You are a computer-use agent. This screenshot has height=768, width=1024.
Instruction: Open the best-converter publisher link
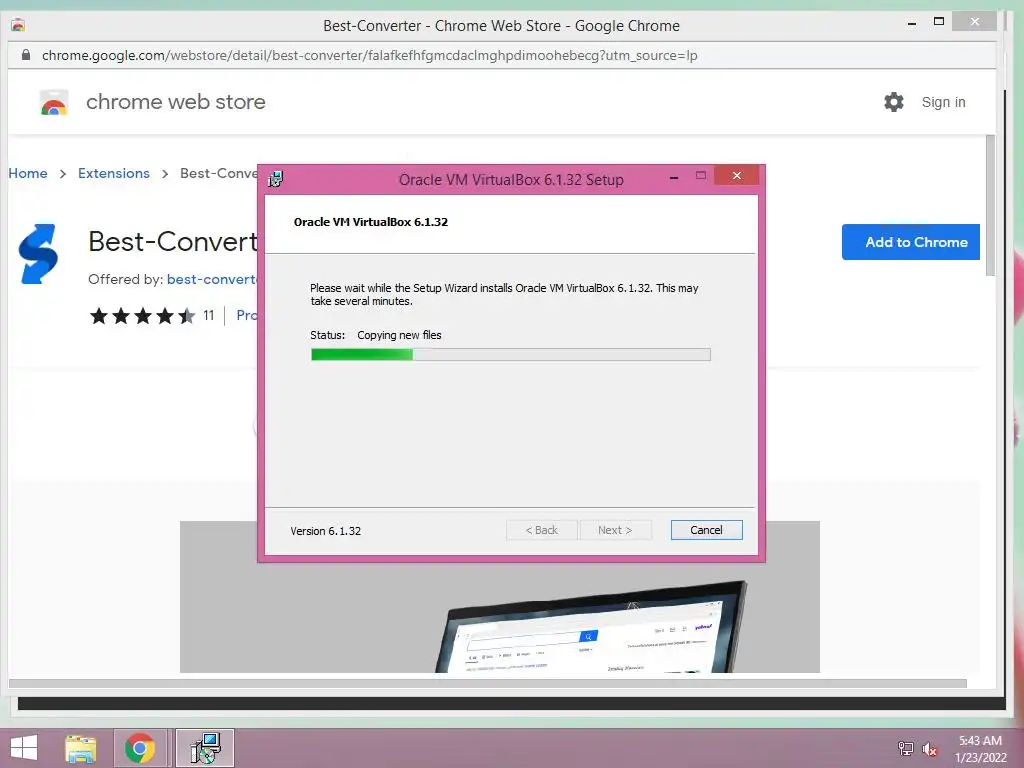coord(212,280)
